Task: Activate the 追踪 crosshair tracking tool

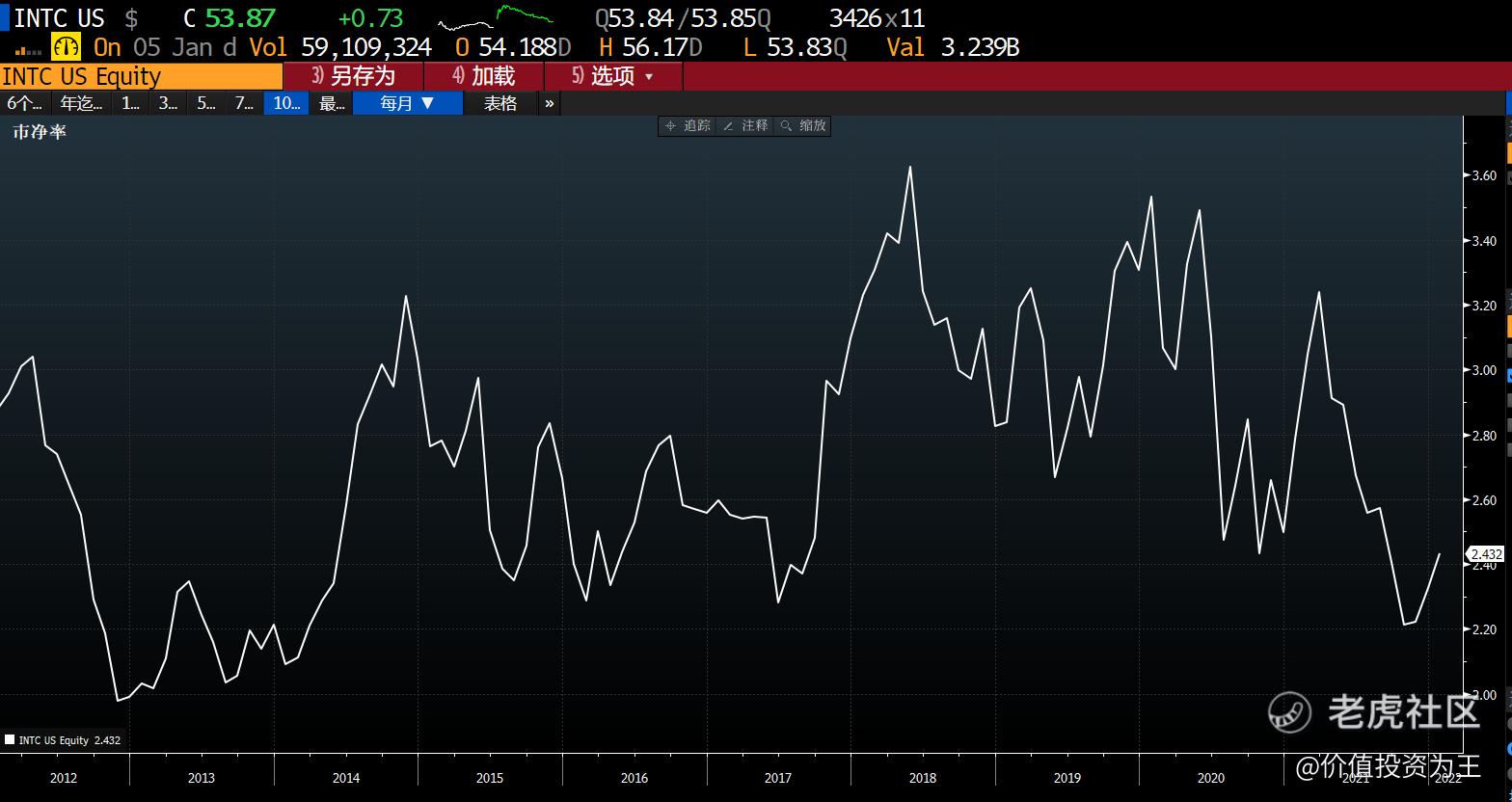Action: click(688, 125)
